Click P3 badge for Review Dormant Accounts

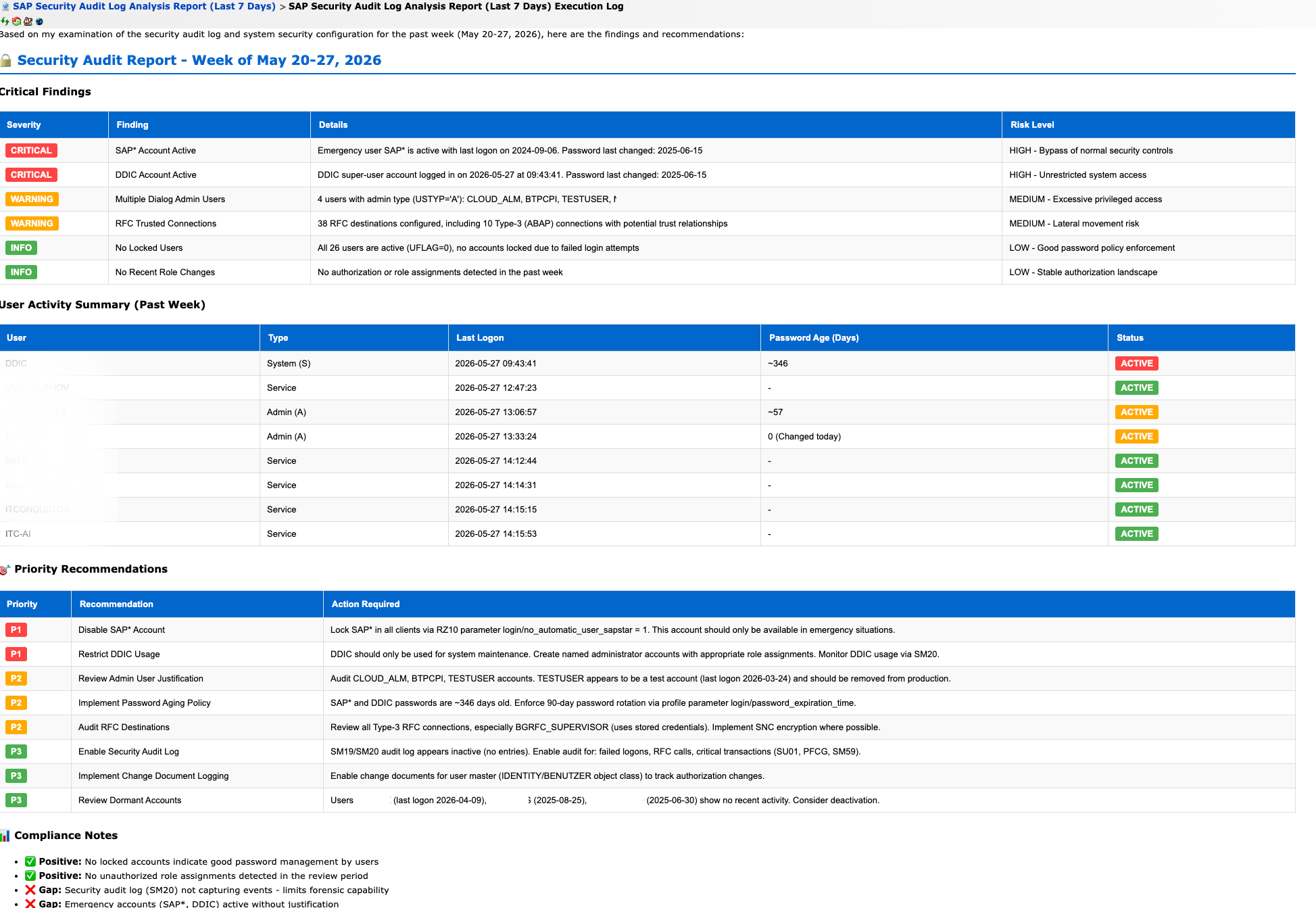coord(16,801)
